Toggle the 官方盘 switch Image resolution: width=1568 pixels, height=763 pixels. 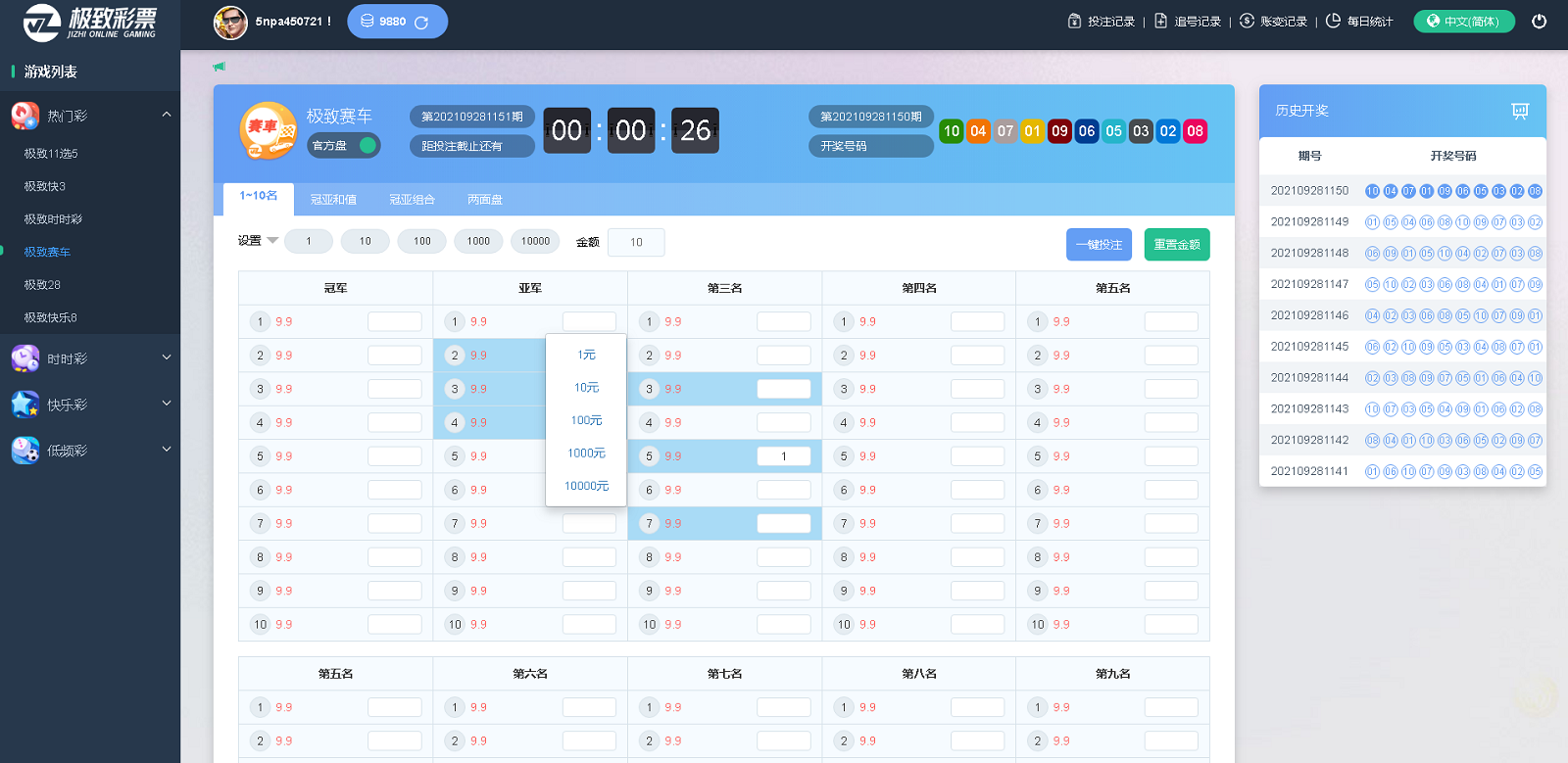pos(367,145)
